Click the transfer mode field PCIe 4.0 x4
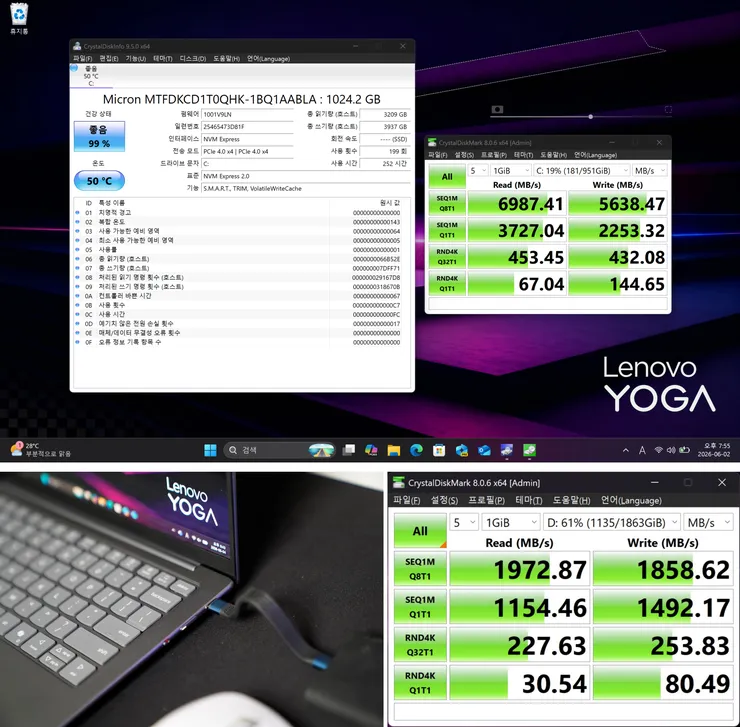 coord(247,152)
